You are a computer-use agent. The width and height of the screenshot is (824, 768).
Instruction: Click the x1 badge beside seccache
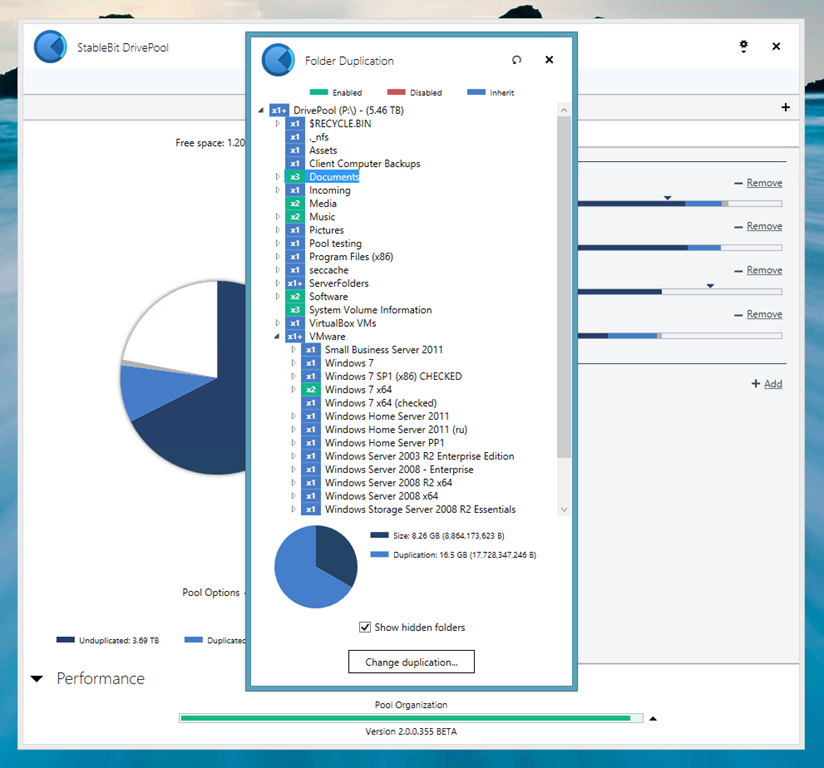(x=295, y=270)
